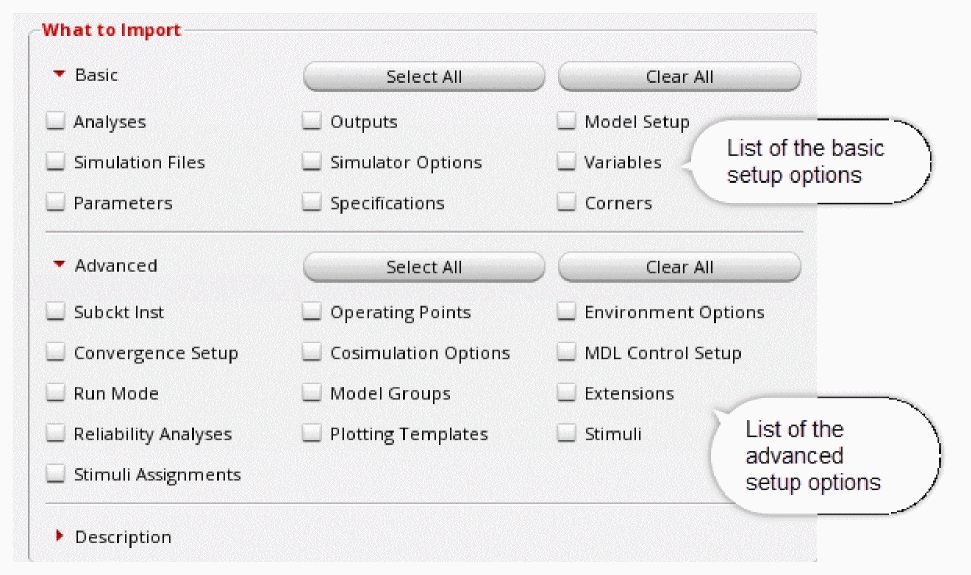Screen dimensions: 971x575
Task: Enable Simulation Files import
Action: [56, 162]
